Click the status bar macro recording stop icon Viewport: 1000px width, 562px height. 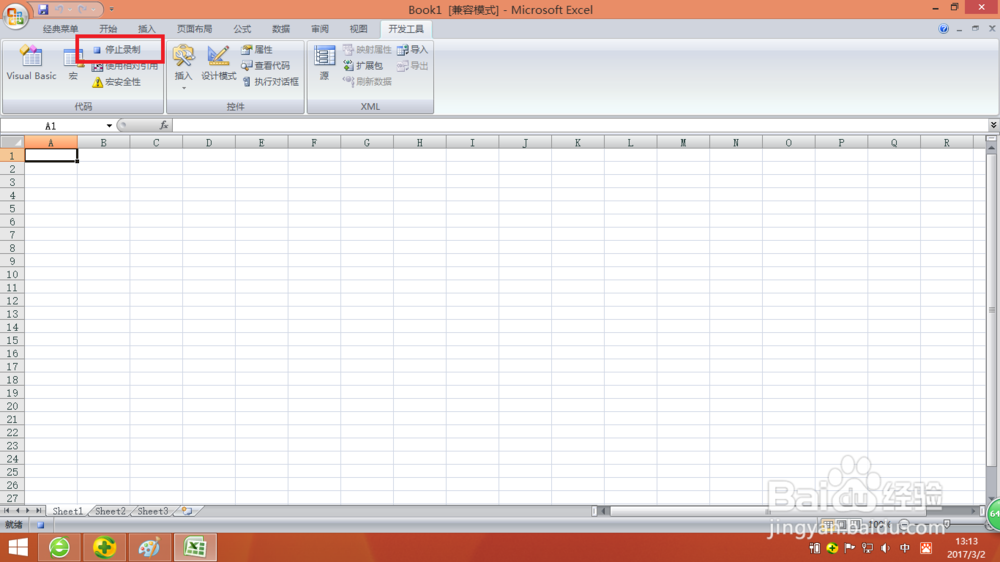pyautogui.click(x=40, y=525)
